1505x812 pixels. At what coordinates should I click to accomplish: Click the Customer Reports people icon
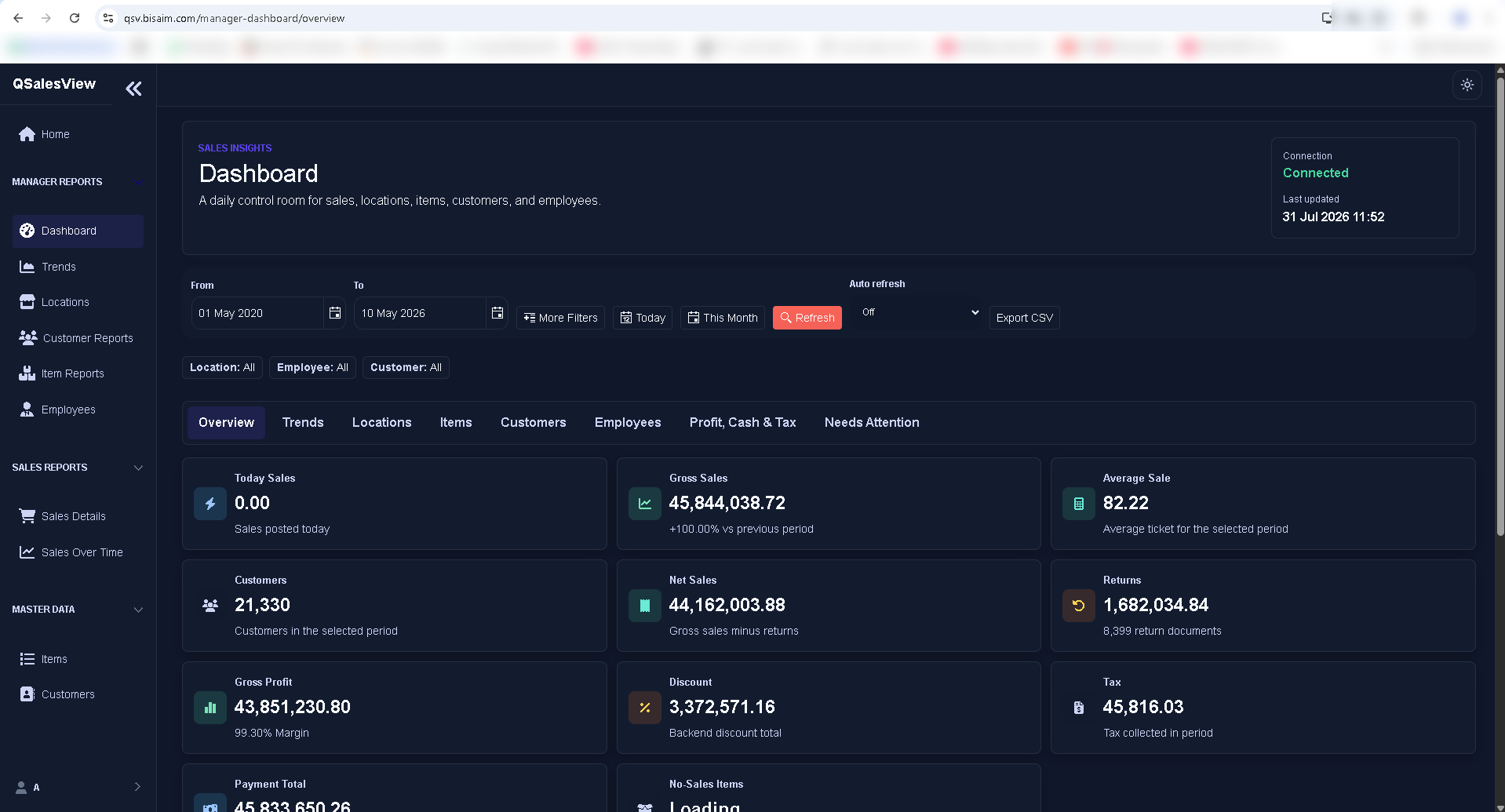pyautogui.click(x=27, y=338)
